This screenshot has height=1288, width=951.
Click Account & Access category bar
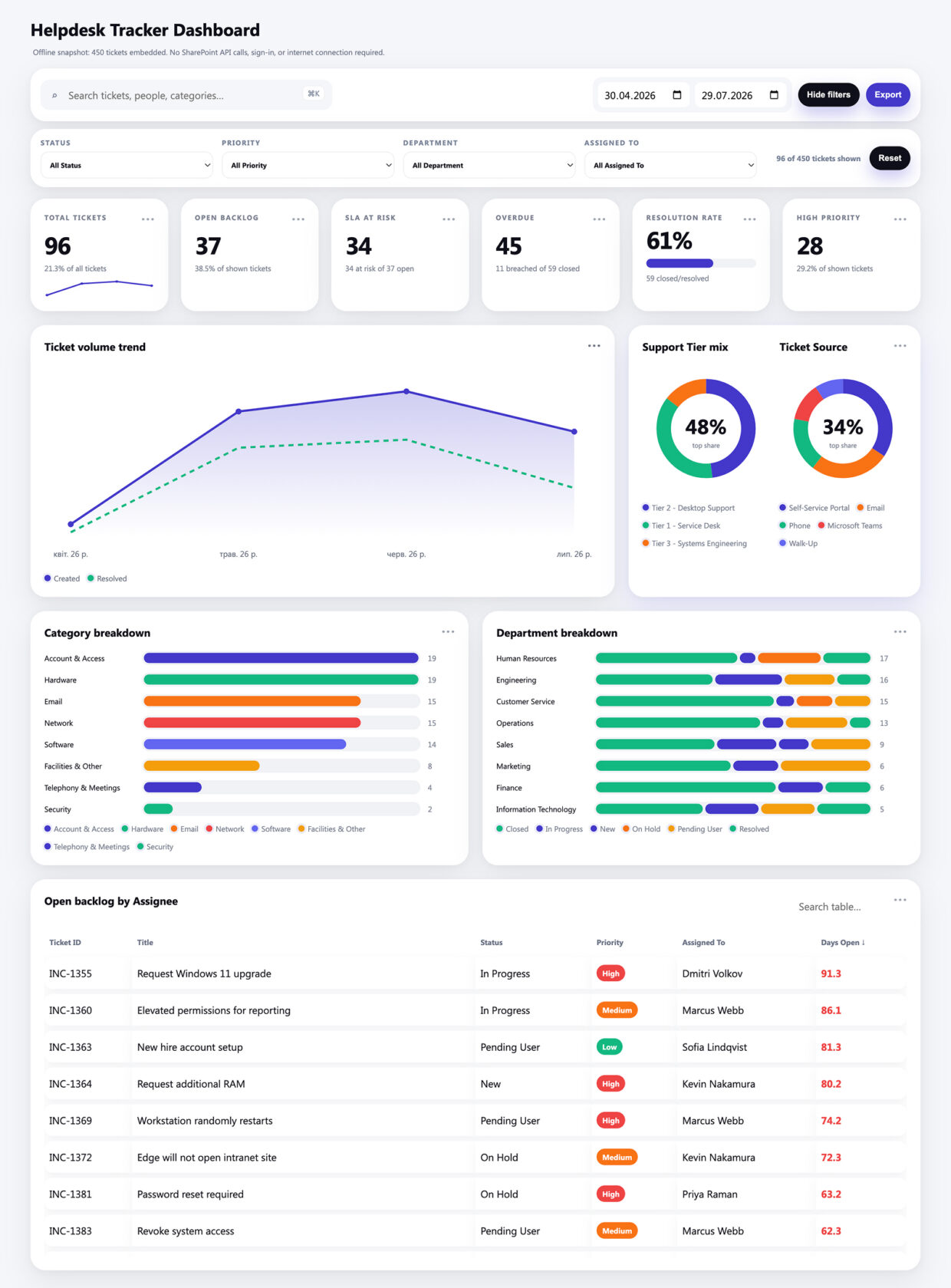click(x=281, y=658)
